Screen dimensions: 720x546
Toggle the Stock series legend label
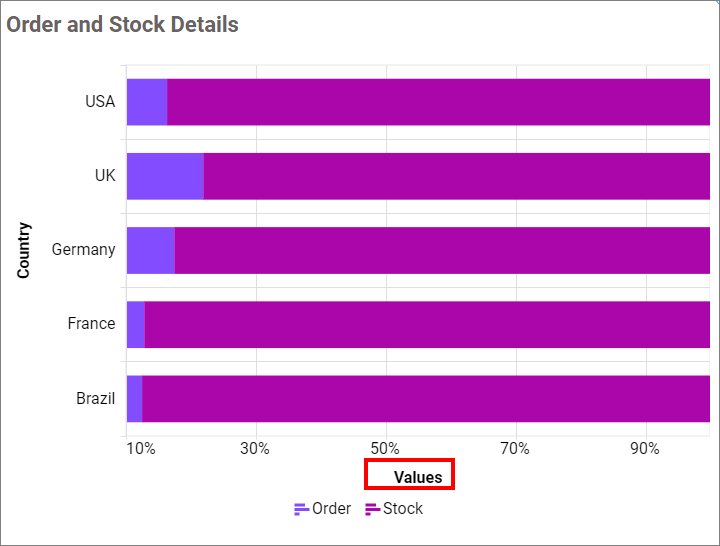[x=403, y=509]
